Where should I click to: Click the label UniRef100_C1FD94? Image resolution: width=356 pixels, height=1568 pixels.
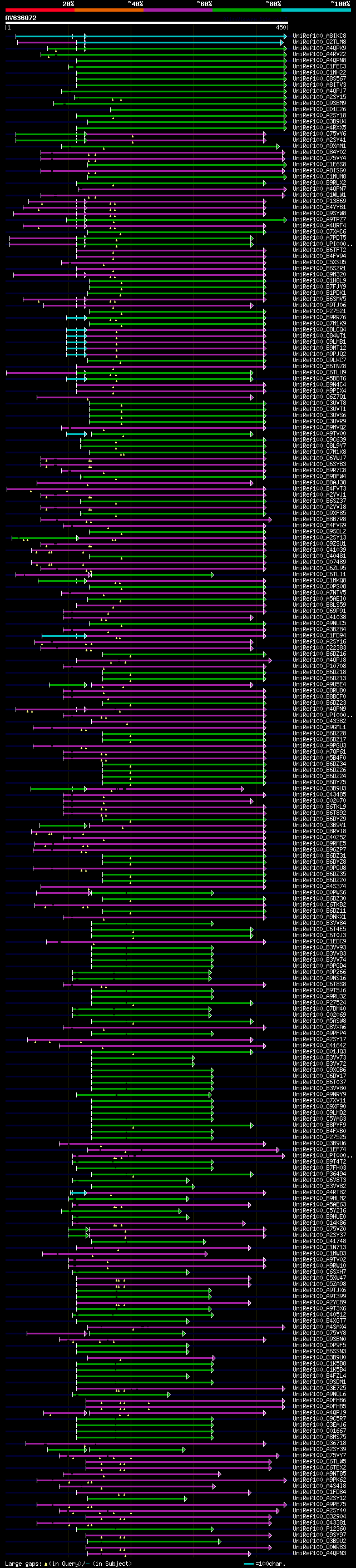coord(319,635)
